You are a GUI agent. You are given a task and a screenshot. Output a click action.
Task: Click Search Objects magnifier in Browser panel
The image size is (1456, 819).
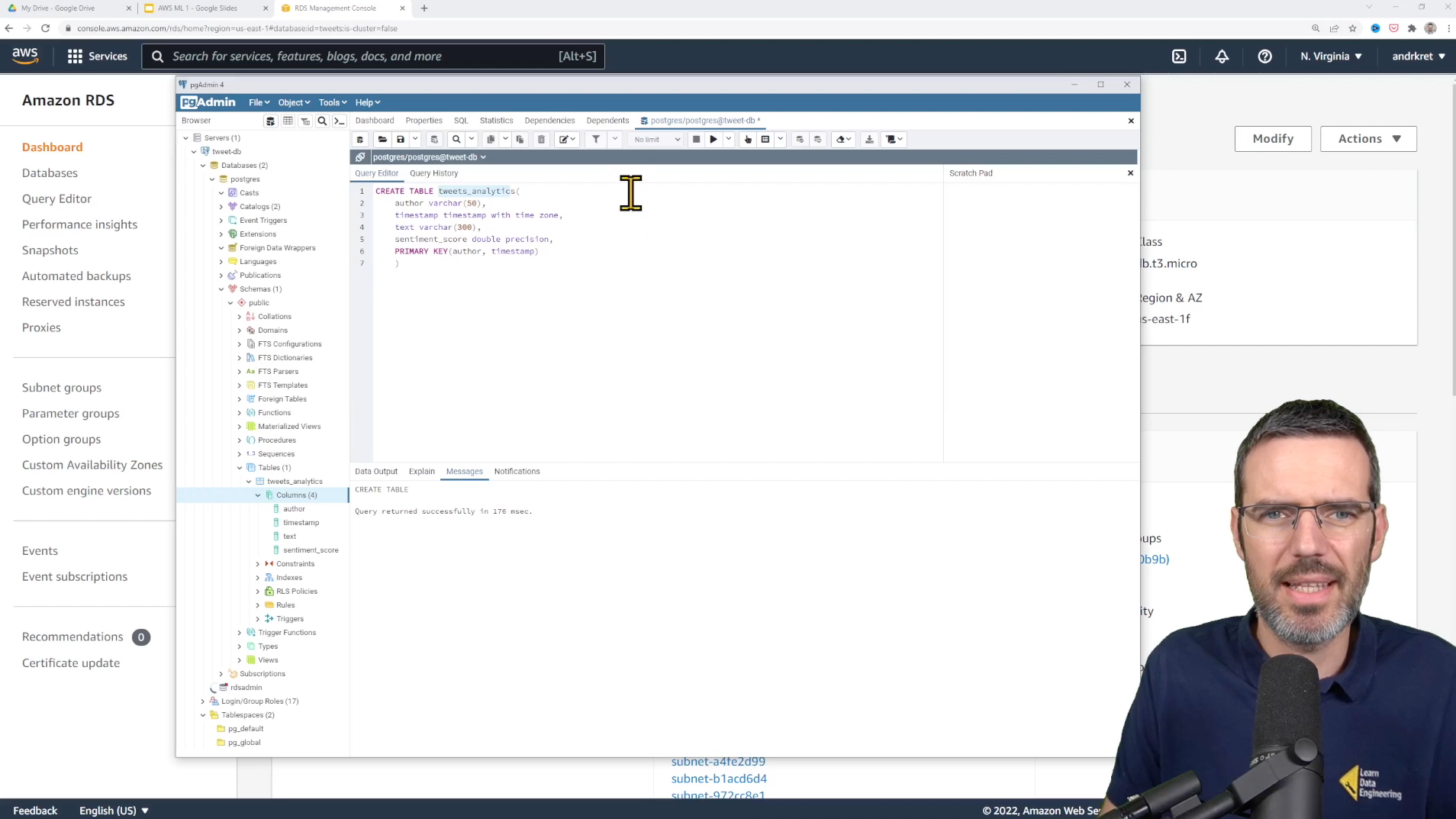tap(322, 121)
